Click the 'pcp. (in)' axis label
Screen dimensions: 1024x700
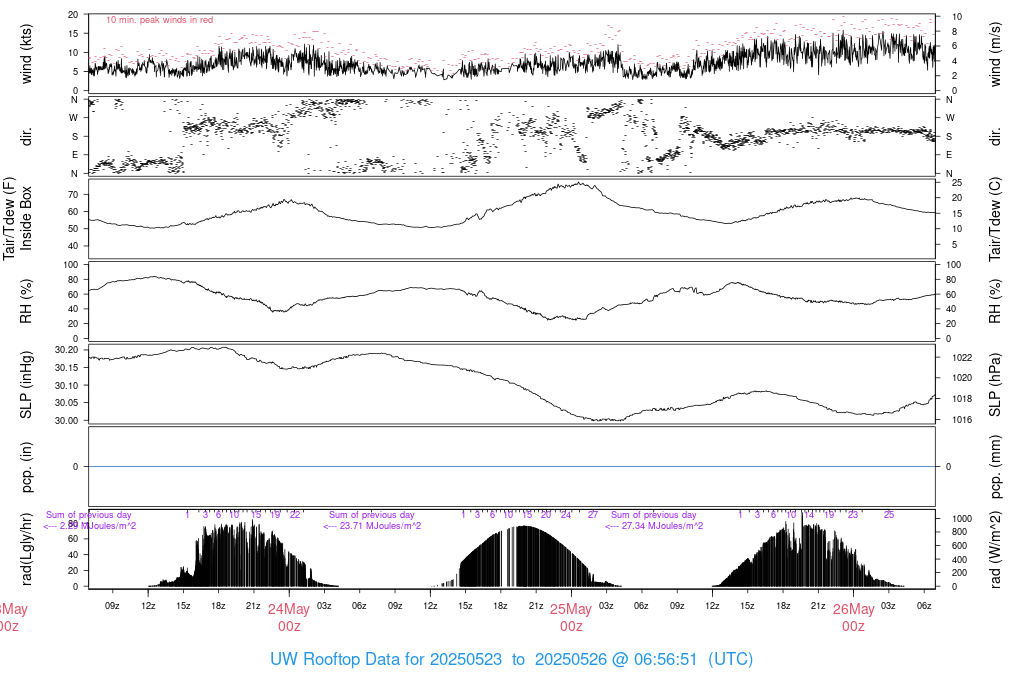[26, 467]
